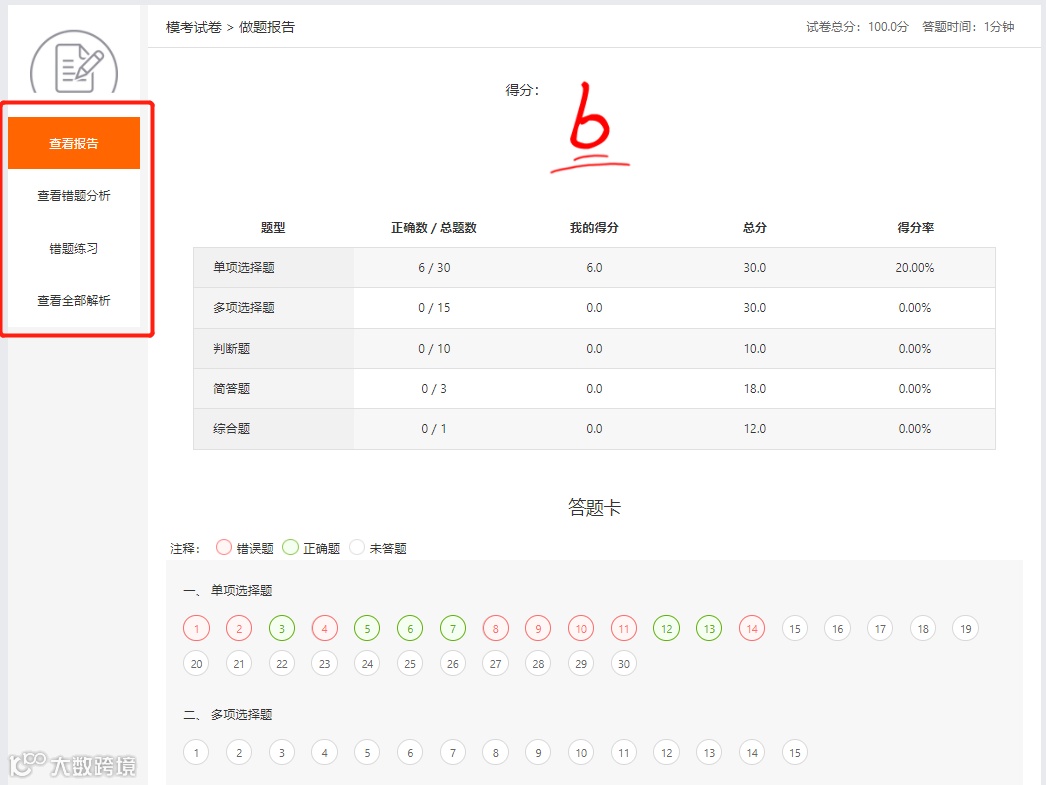
Task: Open unanswered single-choice question 24
Action: click(x=367, y=664)
